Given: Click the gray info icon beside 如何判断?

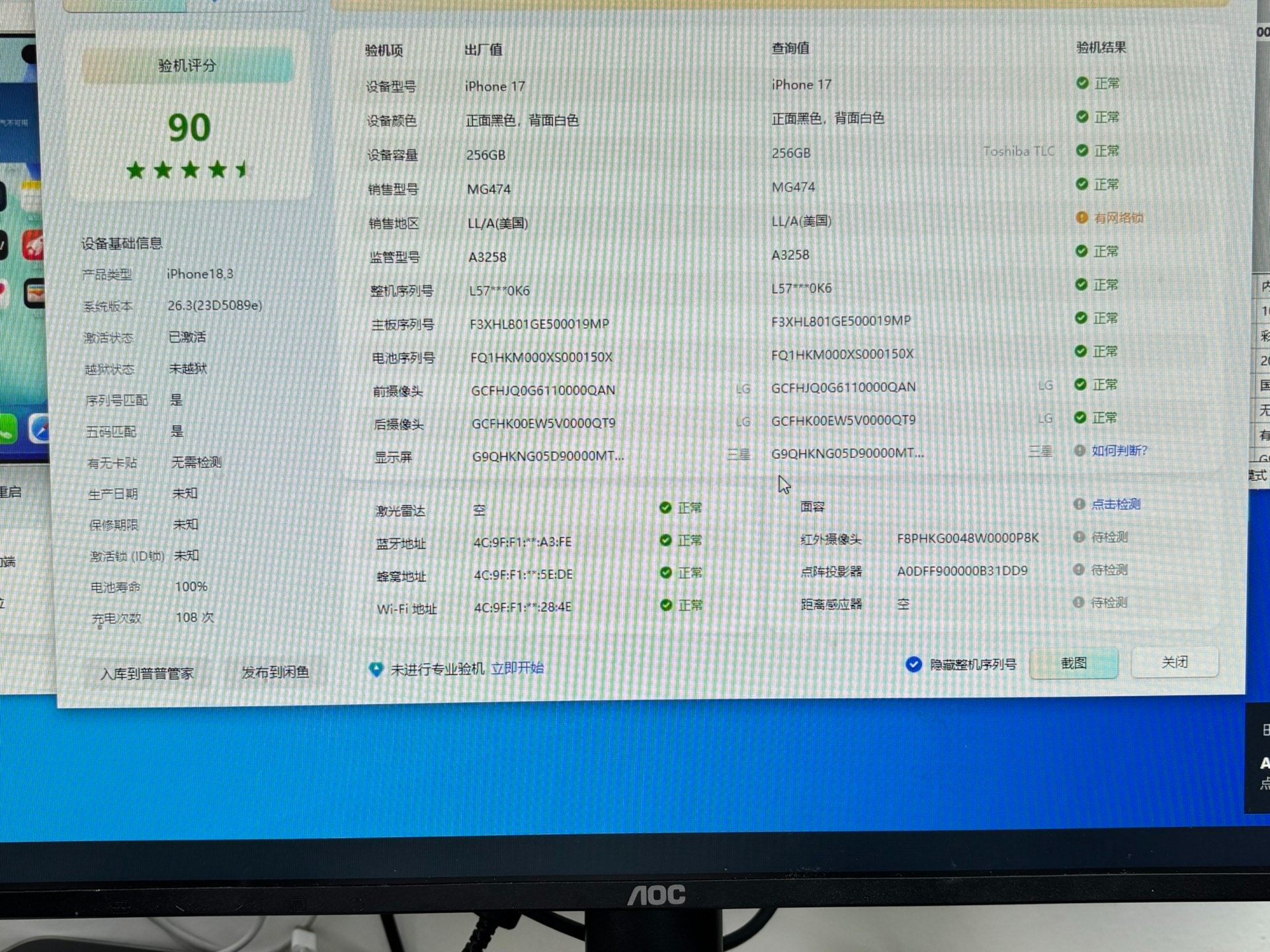Looking at the screenshot, I should click(x=1079, y=450).
